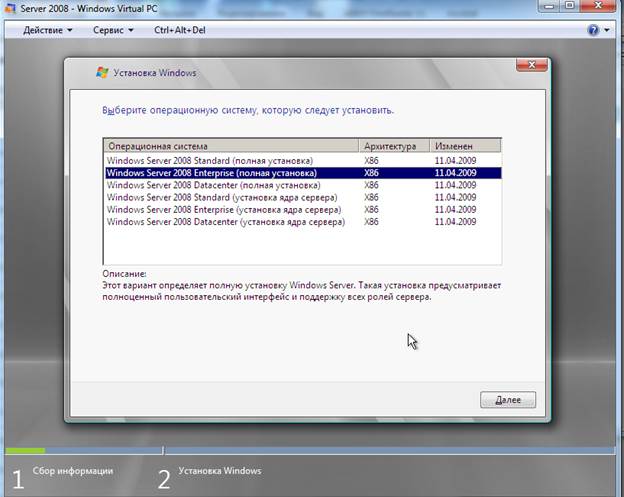Expand the dropdown arrow beside help icon
This screenshot has width=624, height=497.
click(607, 30)
